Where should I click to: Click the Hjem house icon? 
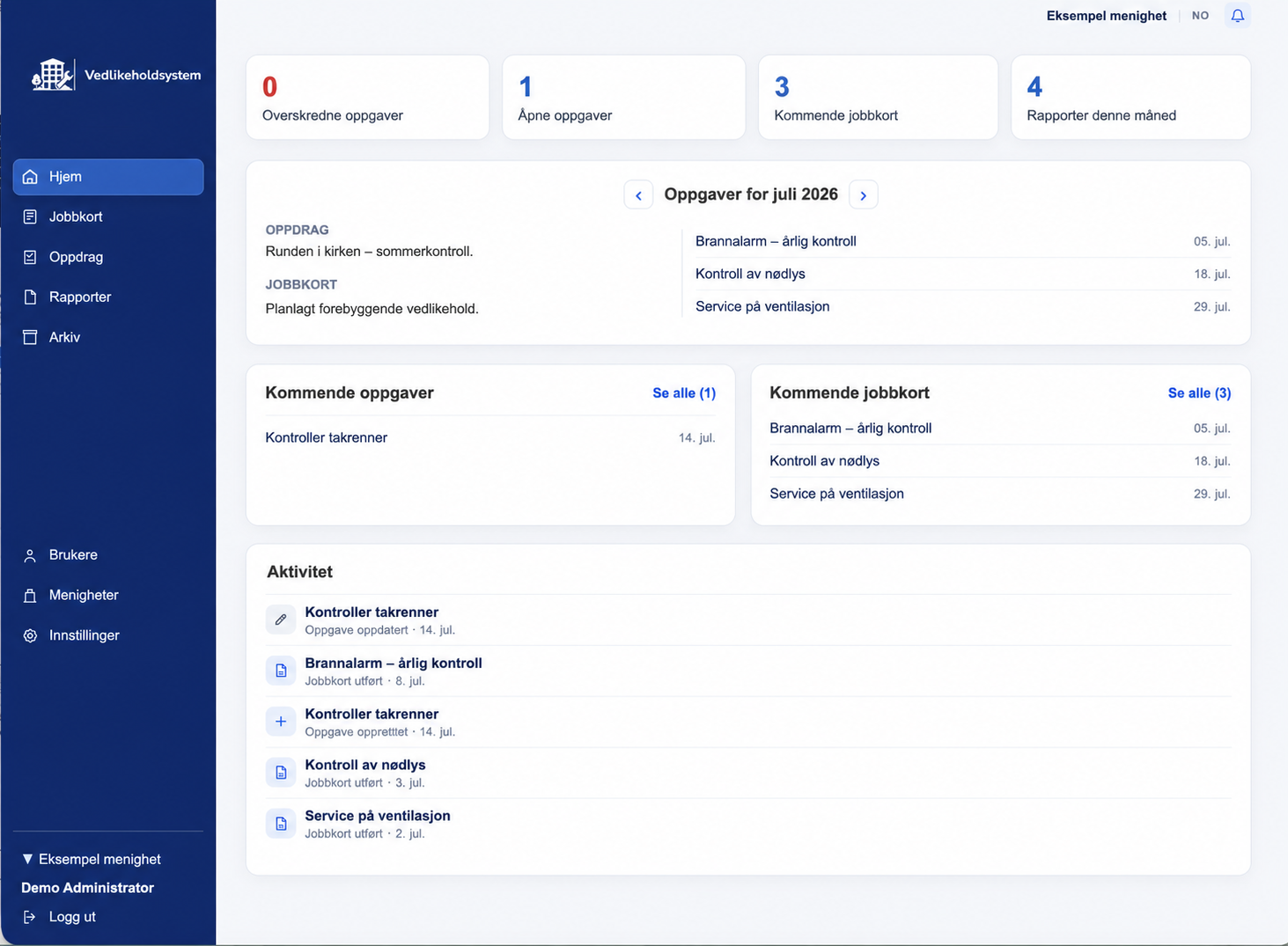click(30, 177)
